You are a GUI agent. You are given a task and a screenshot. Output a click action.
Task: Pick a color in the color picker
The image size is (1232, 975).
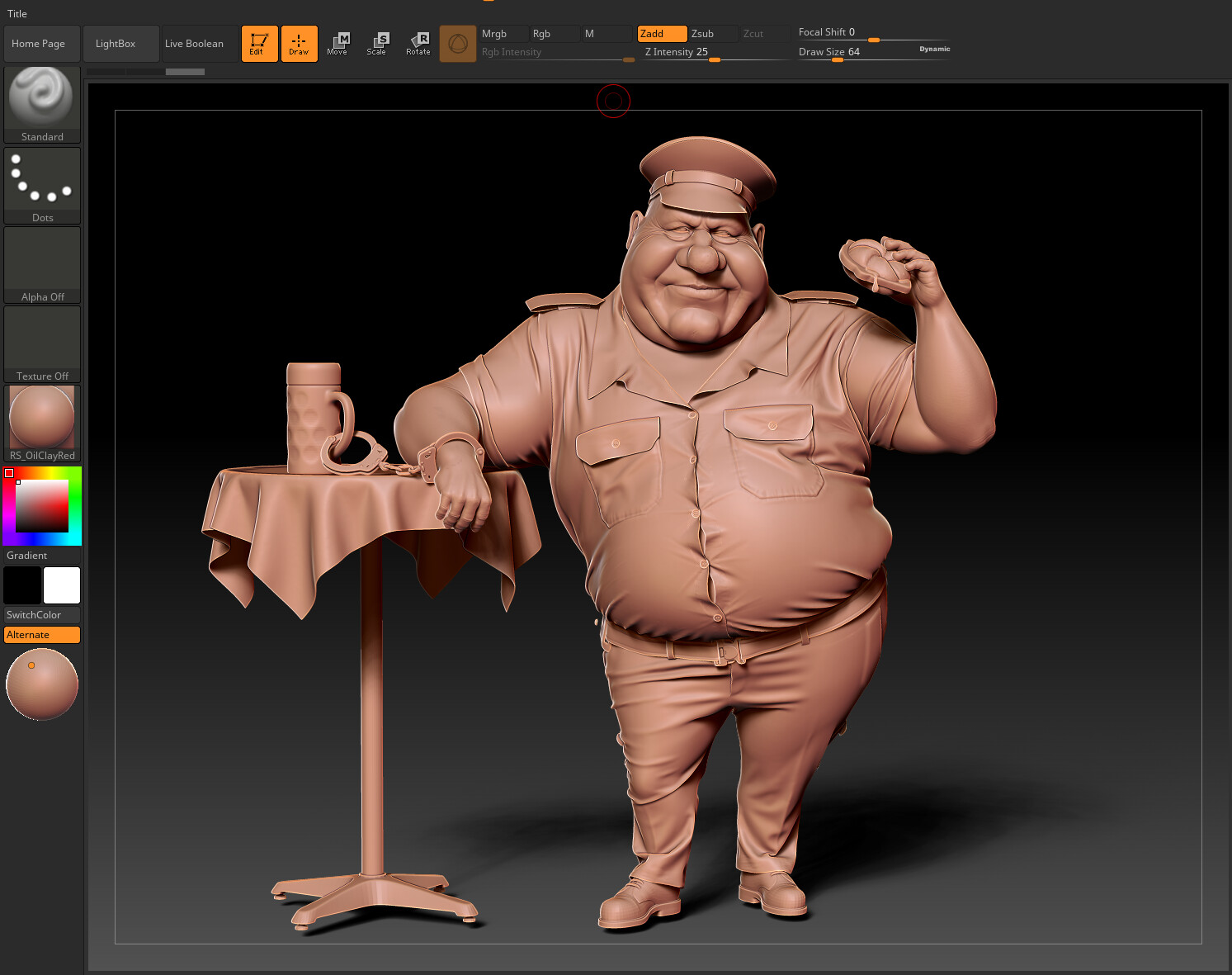[x=42, y=506]
